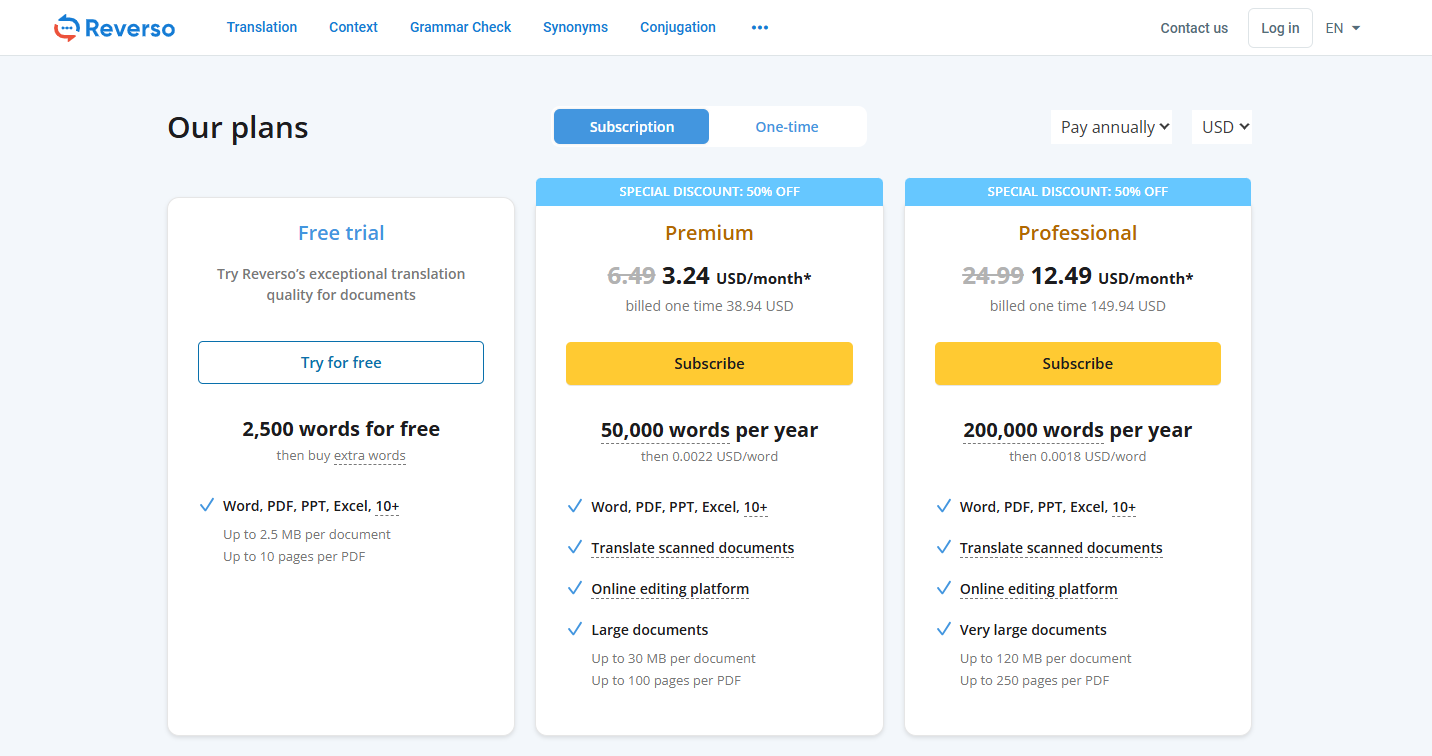
Task: Click the extra words link
Action: coord(370,456)
